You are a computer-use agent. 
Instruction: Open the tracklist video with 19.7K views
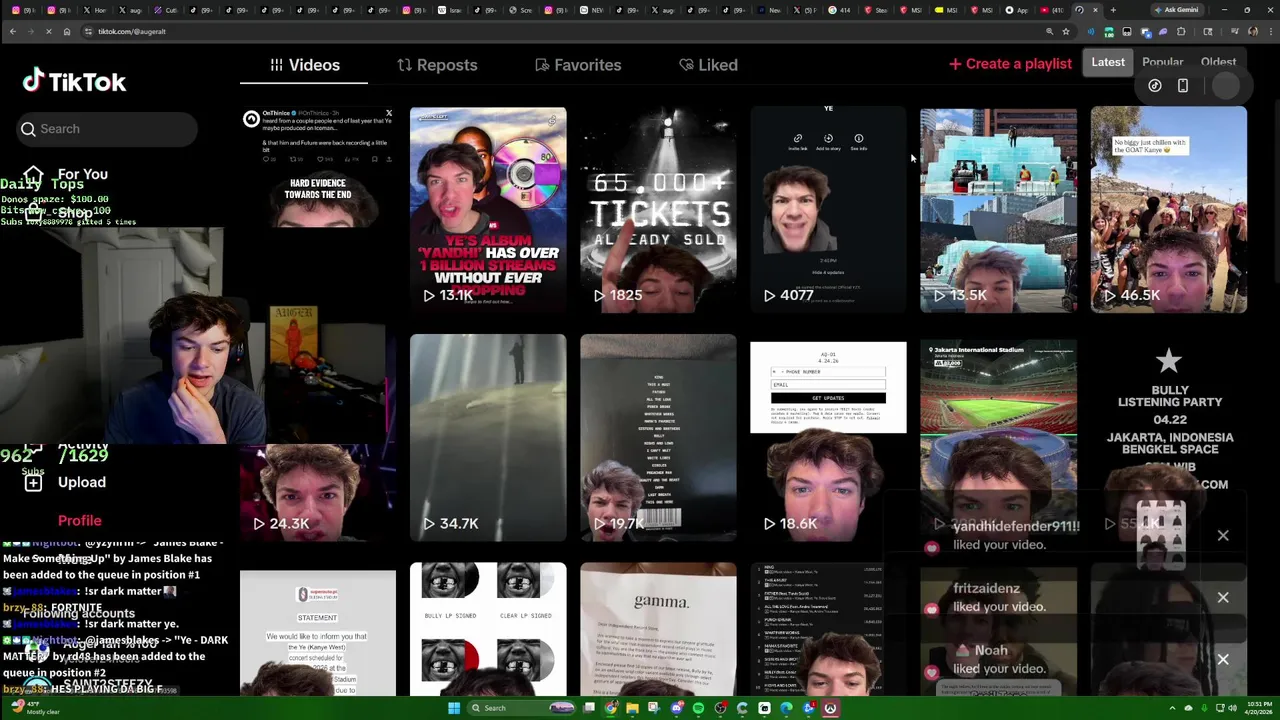tap(658, 438)
